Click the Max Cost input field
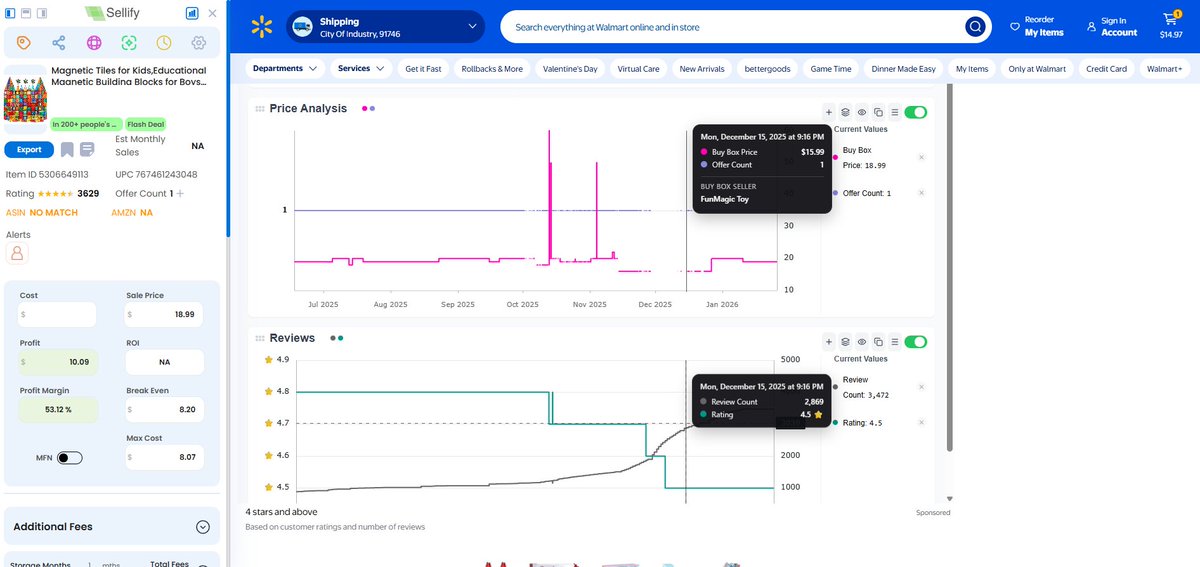Viewport: 1200px width, 567px height. click(165, 457)
